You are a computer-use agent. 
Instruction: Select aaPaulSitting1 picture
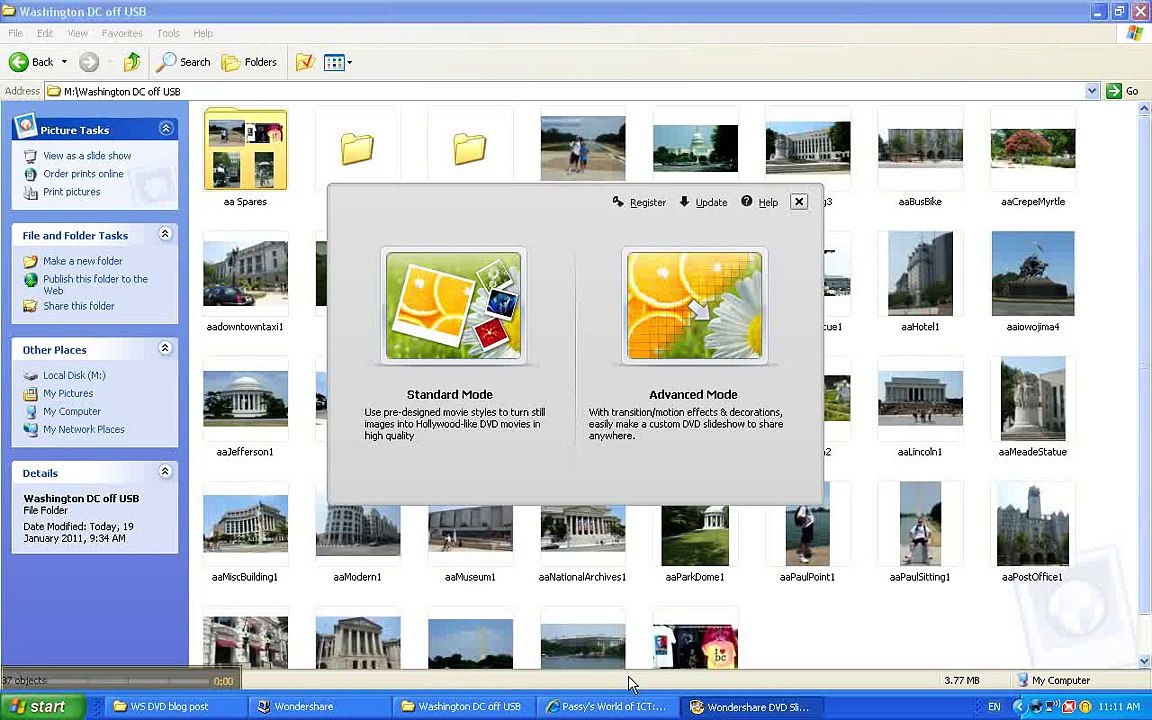click(x=920, y=524)
